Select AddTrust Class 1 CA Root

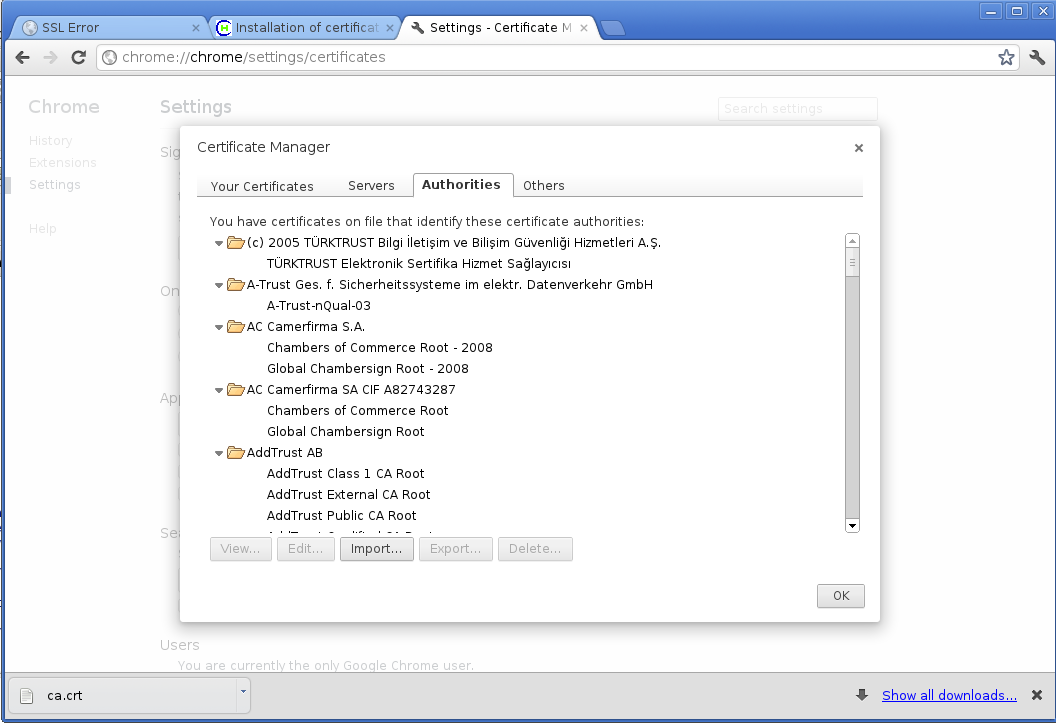point(345,473)
